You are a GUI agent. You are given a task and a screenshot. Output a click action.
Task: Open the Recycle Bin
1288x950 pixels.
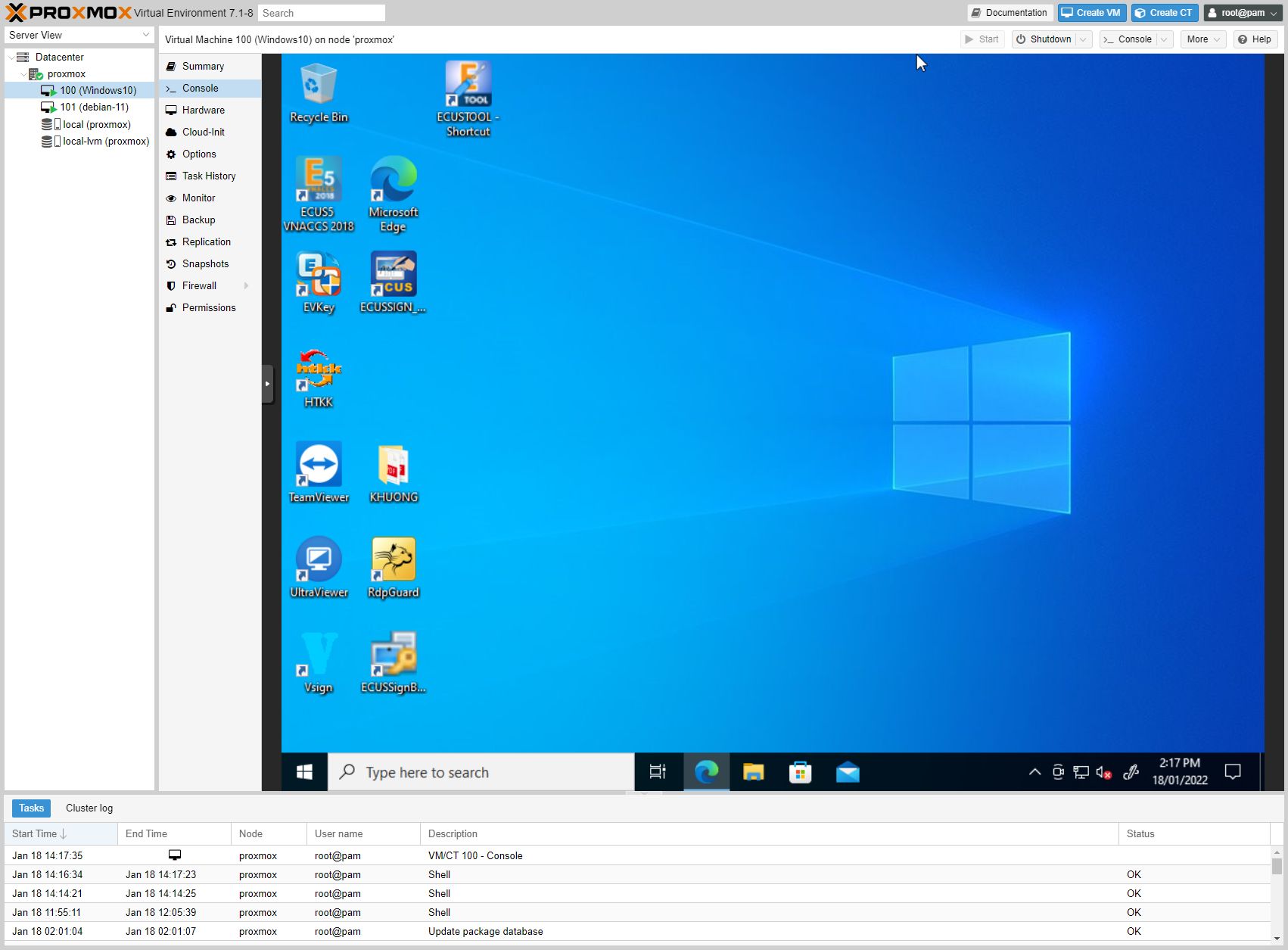pyautogui.click(x=318, y=83)
